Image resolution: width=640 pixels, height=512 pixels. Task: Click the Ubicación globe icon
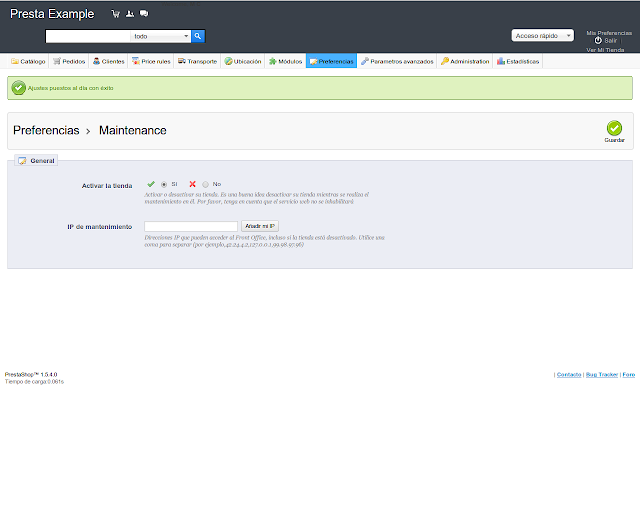coord(229,61)
